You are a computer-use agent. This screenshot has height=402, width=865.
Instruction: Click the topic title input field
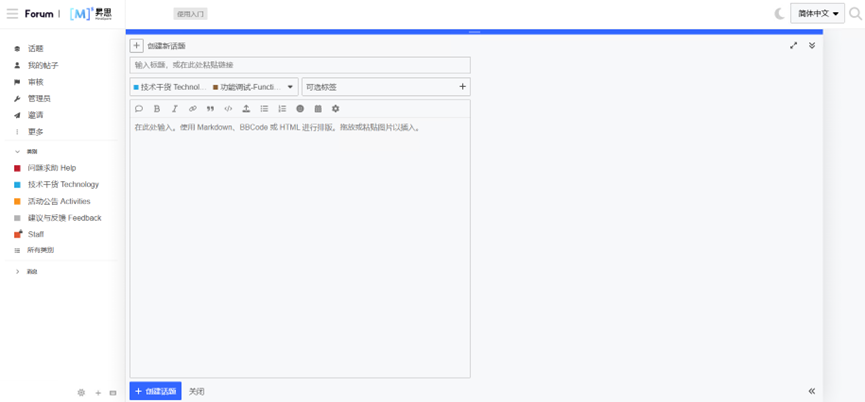point(300,65)
